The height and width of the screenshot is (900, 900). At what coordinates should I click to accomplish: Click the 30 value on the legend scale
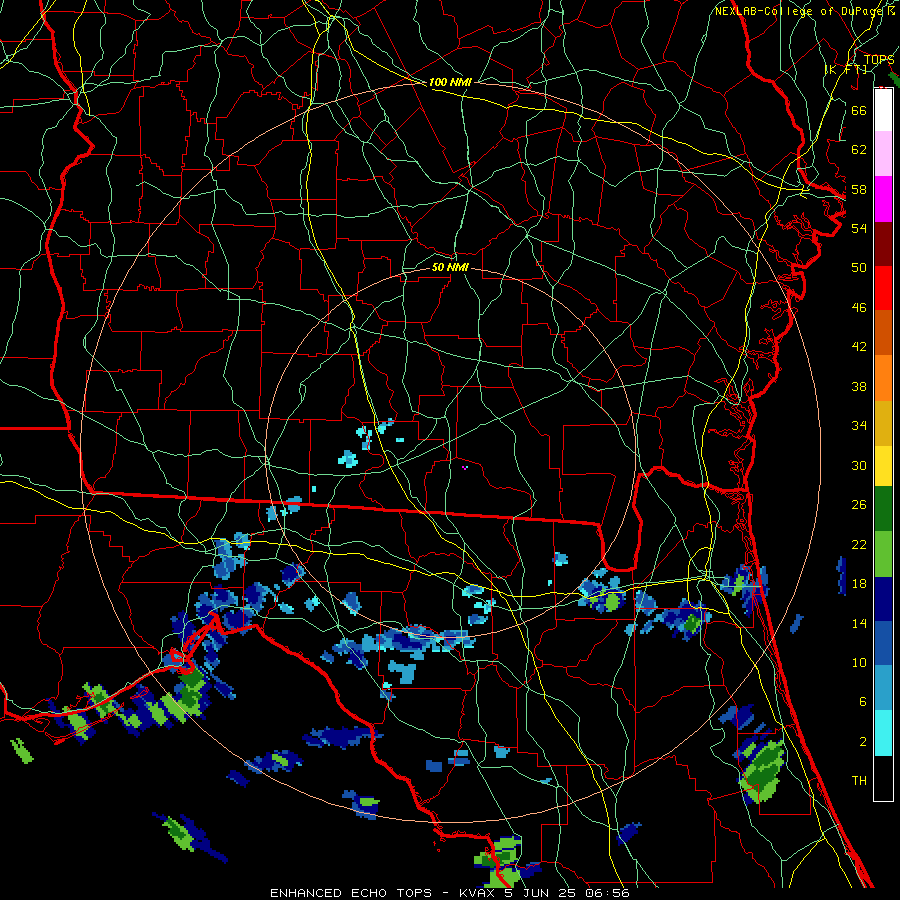click(x=859, y=465)
